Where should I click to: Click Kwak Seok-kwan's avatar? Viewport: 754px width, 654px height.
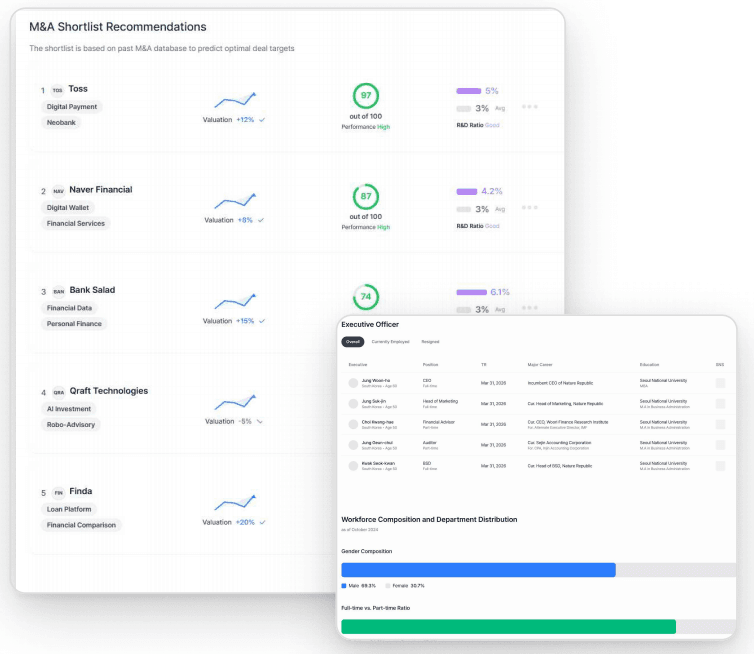pos(353,465)
